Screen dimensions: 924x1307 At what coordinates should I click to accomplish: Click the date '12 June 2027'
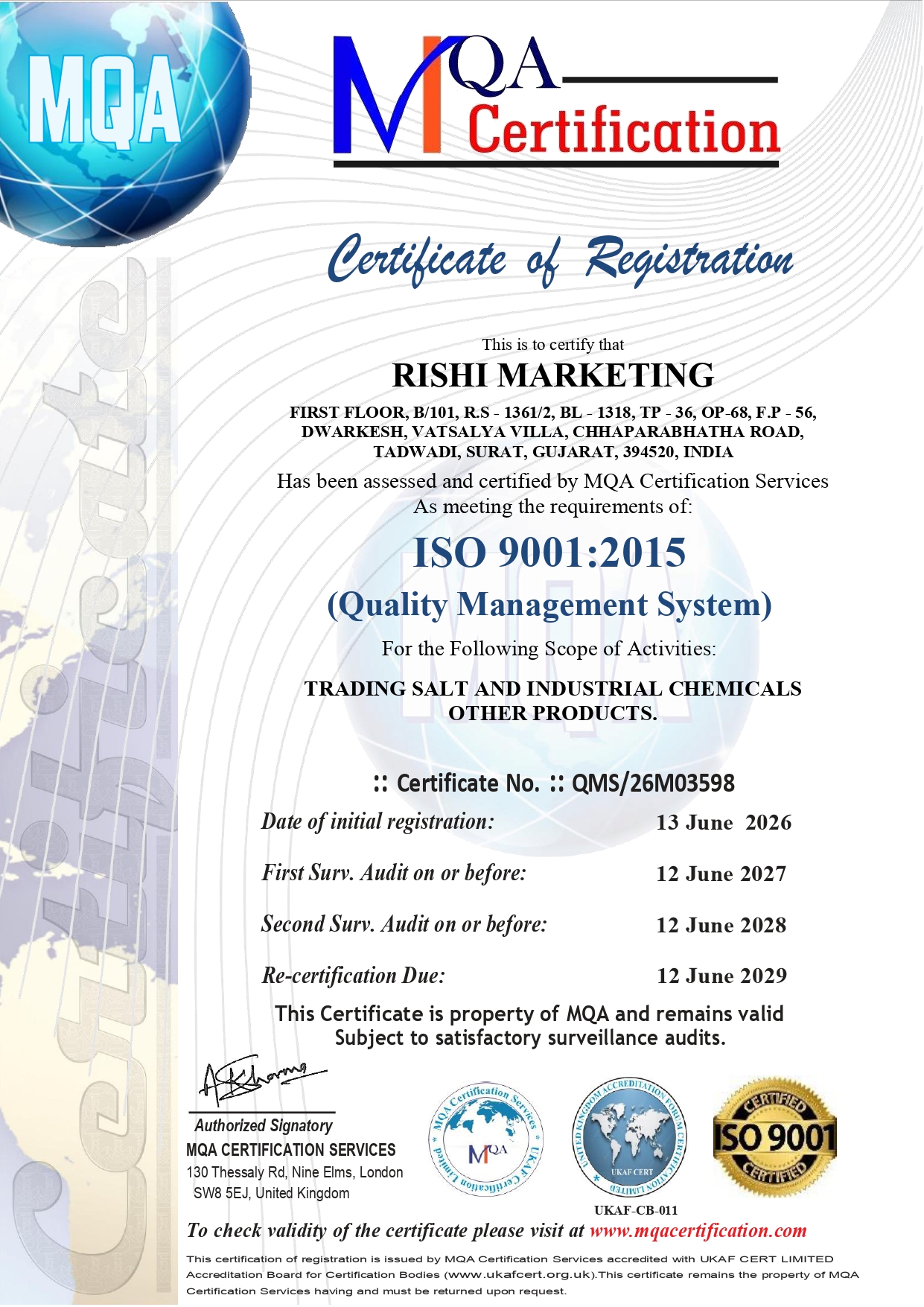[721, 874]
